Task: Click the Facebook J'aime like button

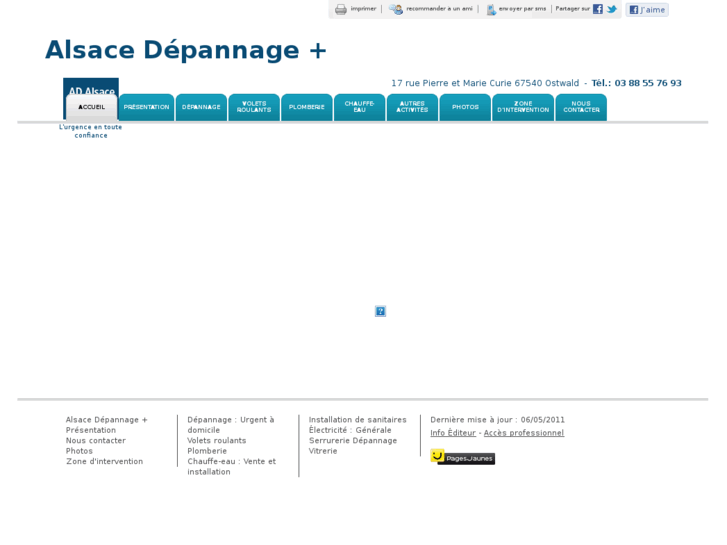Action: pos(647,10)
